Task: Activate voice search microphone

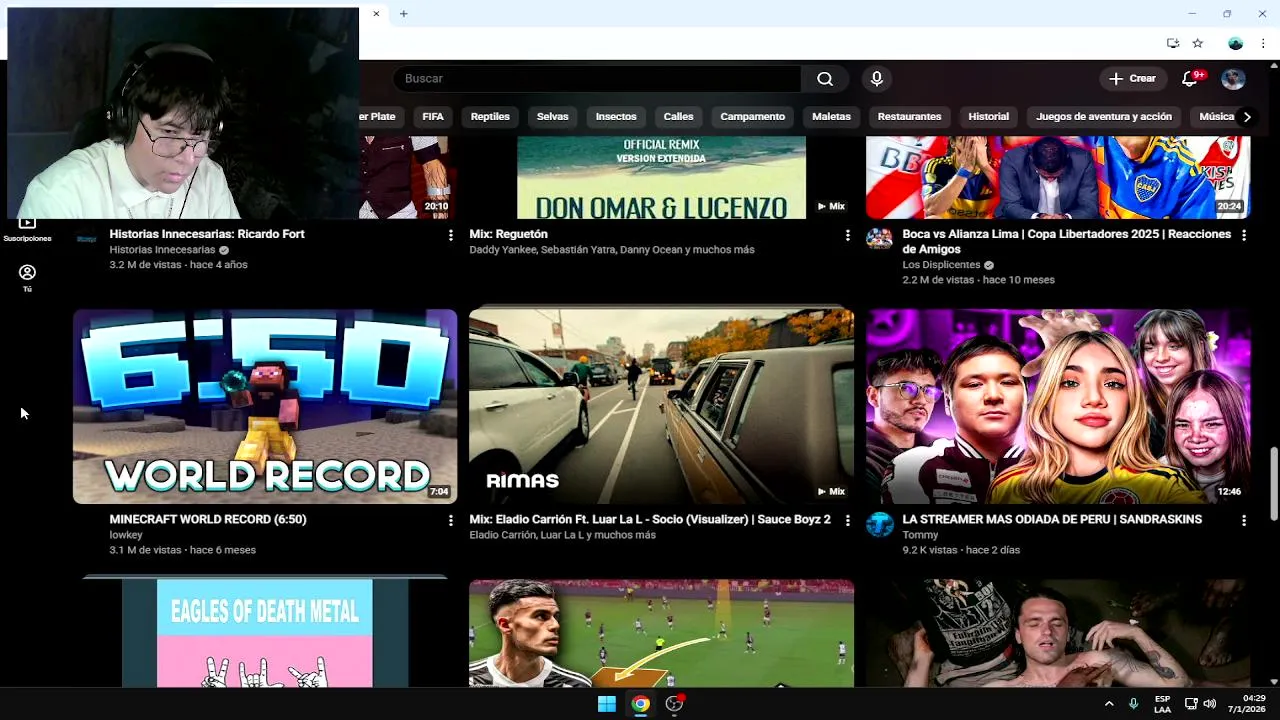Action: tap(877, 79)
